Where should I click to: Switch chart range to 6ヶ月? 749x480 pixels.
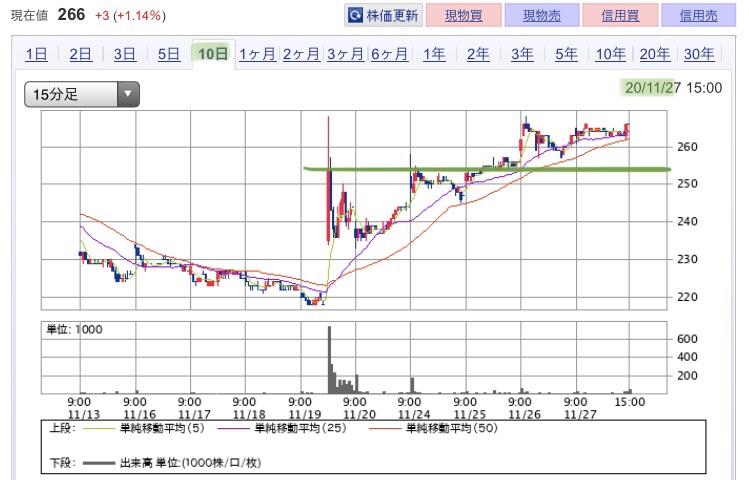point(389,54)
